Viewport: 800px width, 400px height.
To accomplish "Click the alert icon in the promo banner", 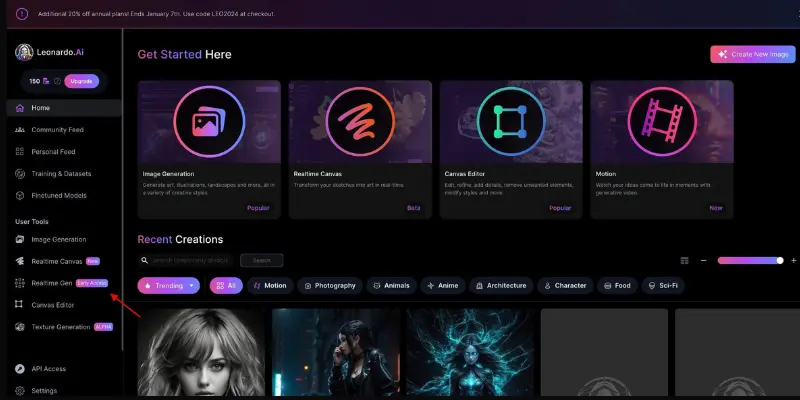I will [x=22, y=14].
